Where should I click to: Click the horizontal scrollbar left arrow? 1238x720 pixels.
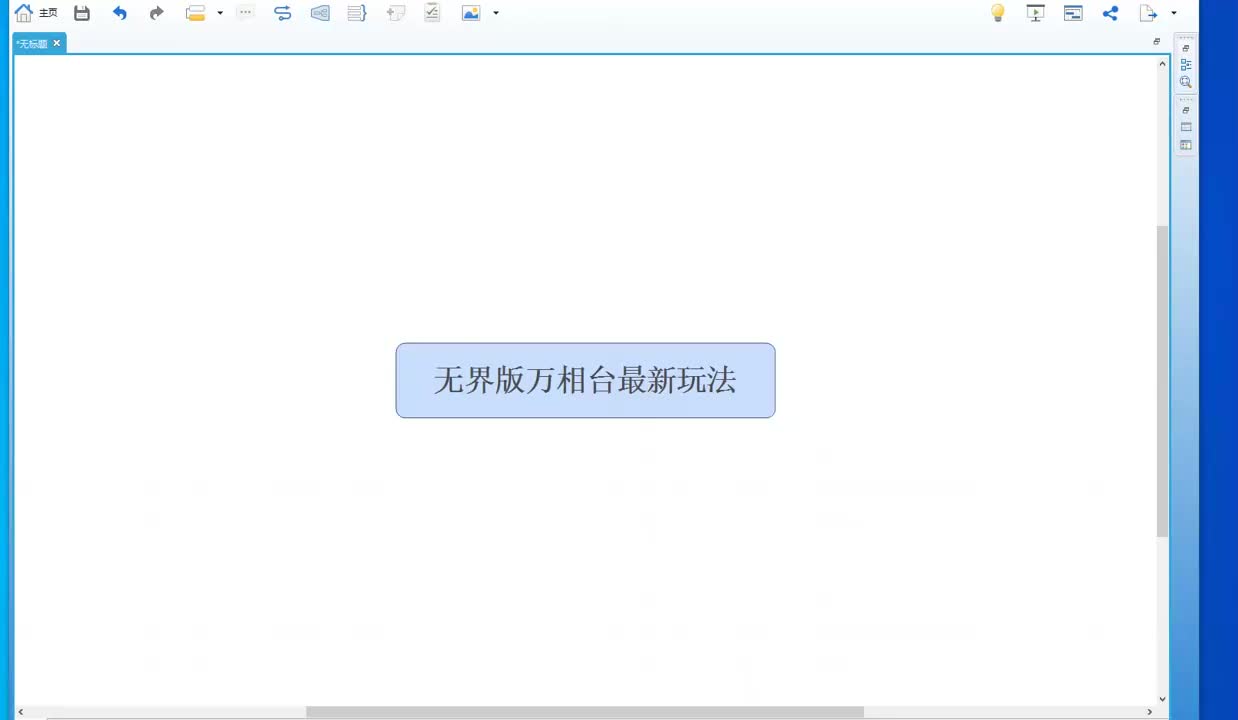click(x=20, y=712)
